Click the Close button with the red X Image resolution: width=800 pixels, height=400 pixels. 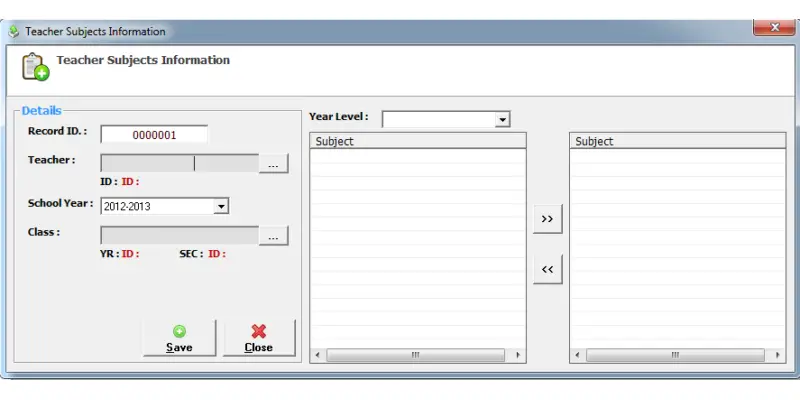click(x=259, y=338)
